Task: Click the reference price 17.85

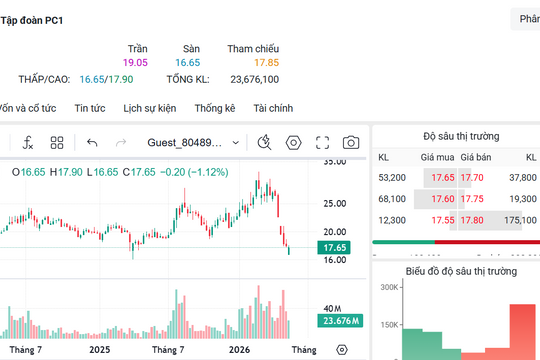Action: pos(267,63)
